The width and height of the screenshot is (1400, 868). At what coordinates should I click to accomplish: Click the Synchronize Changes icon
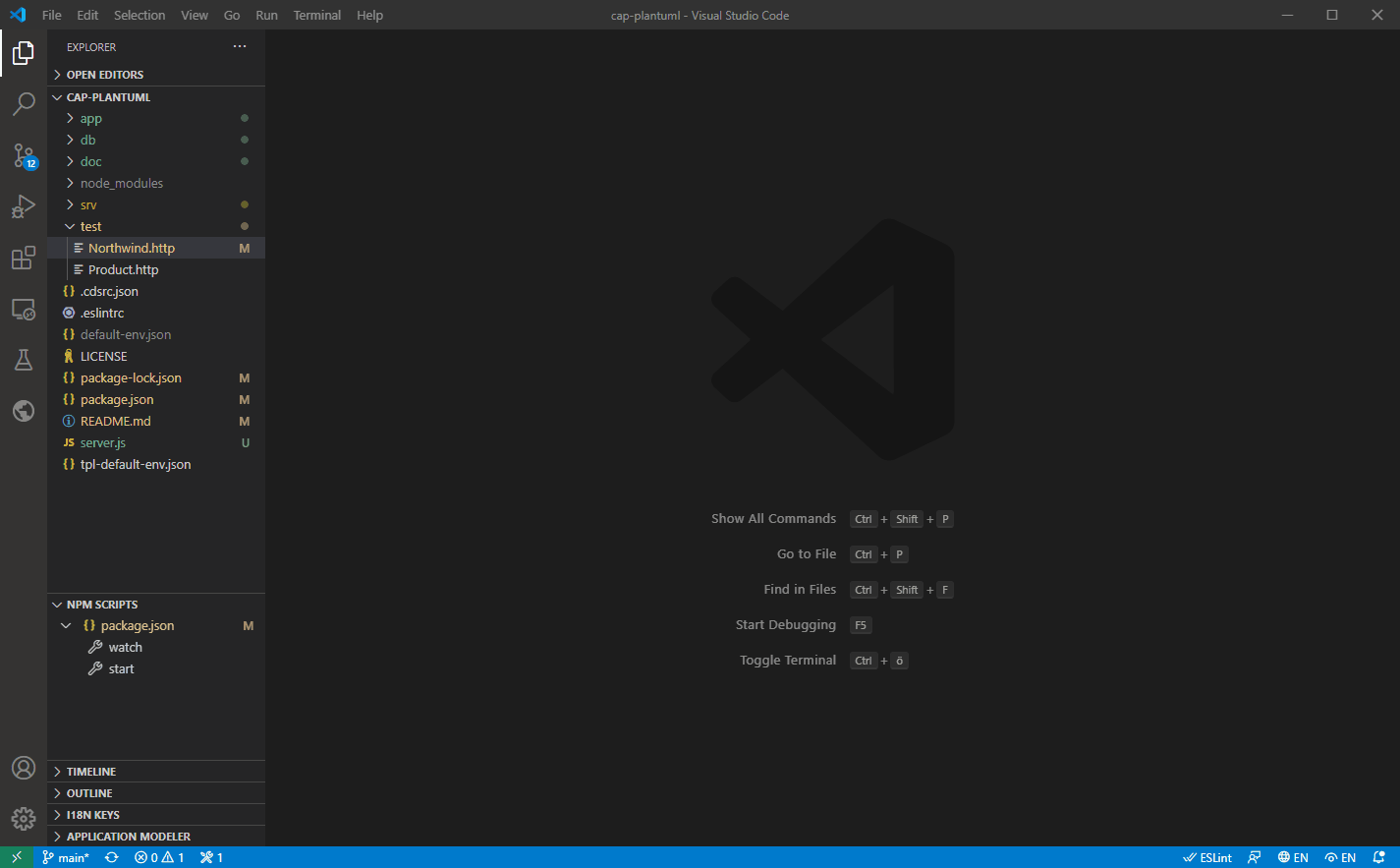[x=112, y=857]
